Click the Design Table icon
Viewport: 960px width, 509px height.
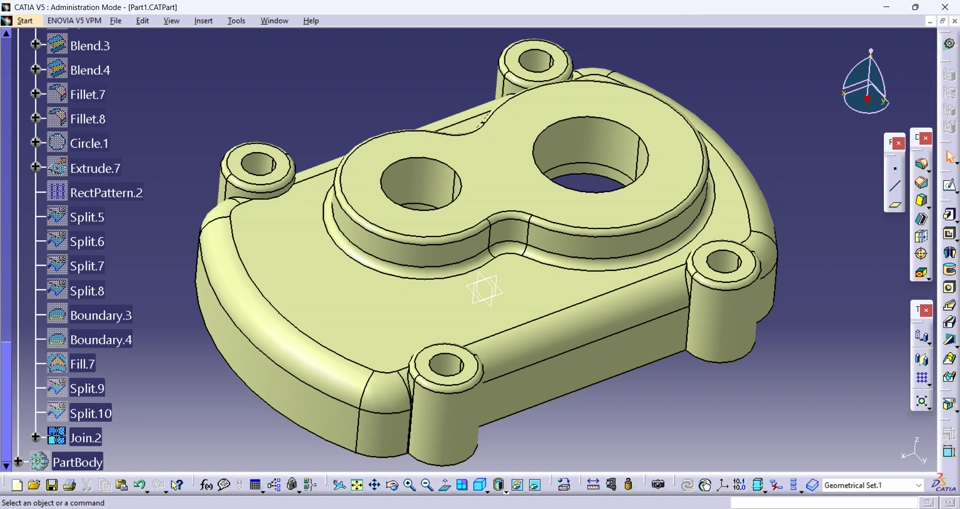pos(255,485)
